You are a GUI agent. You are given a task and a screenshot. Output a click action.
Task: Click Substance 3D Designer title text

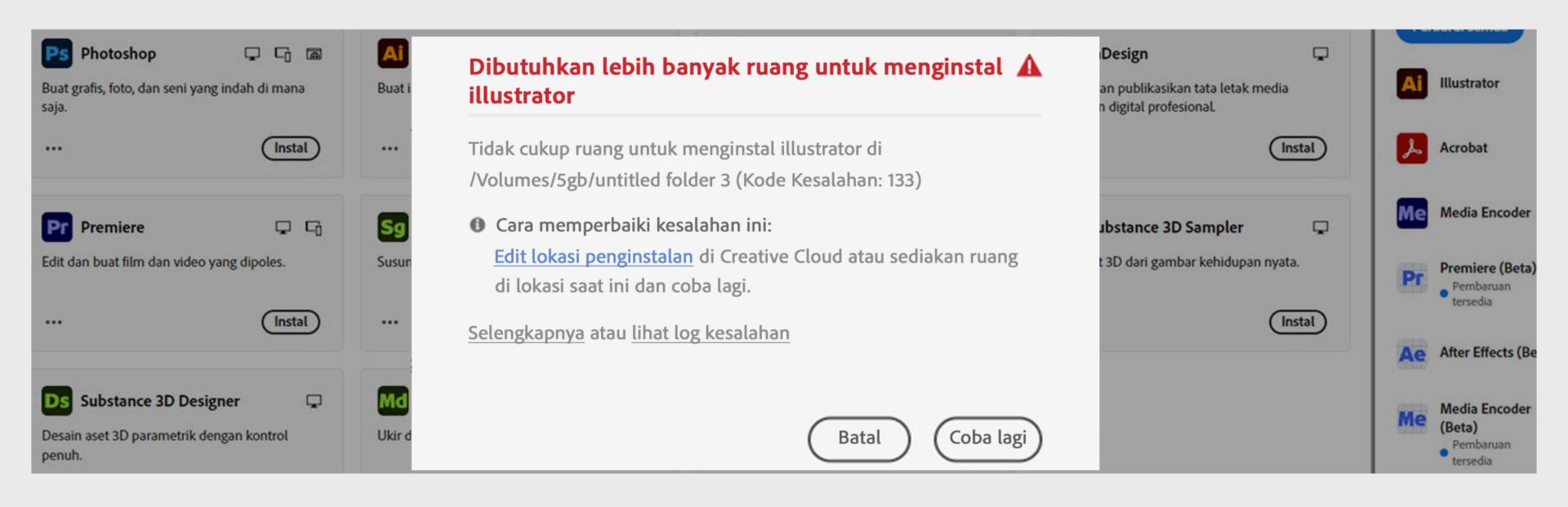pos(160,402)
